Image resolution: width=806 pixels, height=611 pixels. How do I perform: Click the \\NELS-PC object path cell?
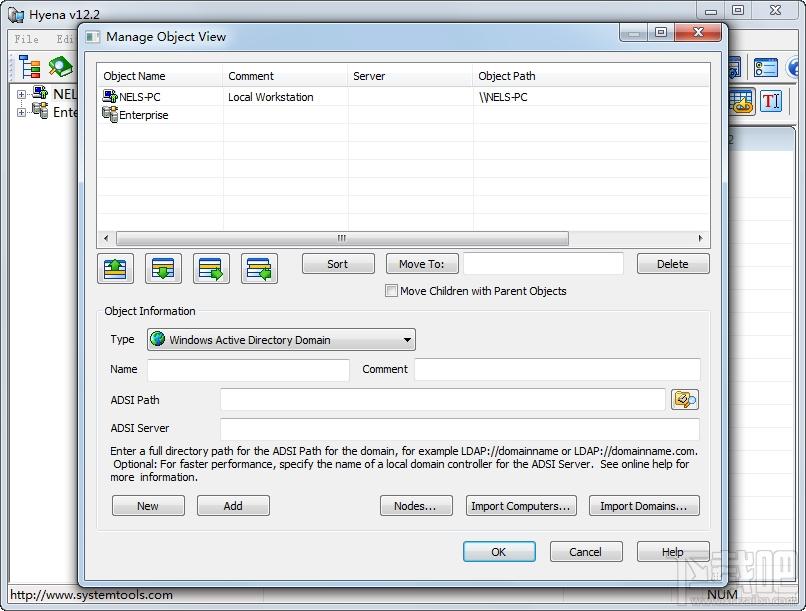[503, 97]
